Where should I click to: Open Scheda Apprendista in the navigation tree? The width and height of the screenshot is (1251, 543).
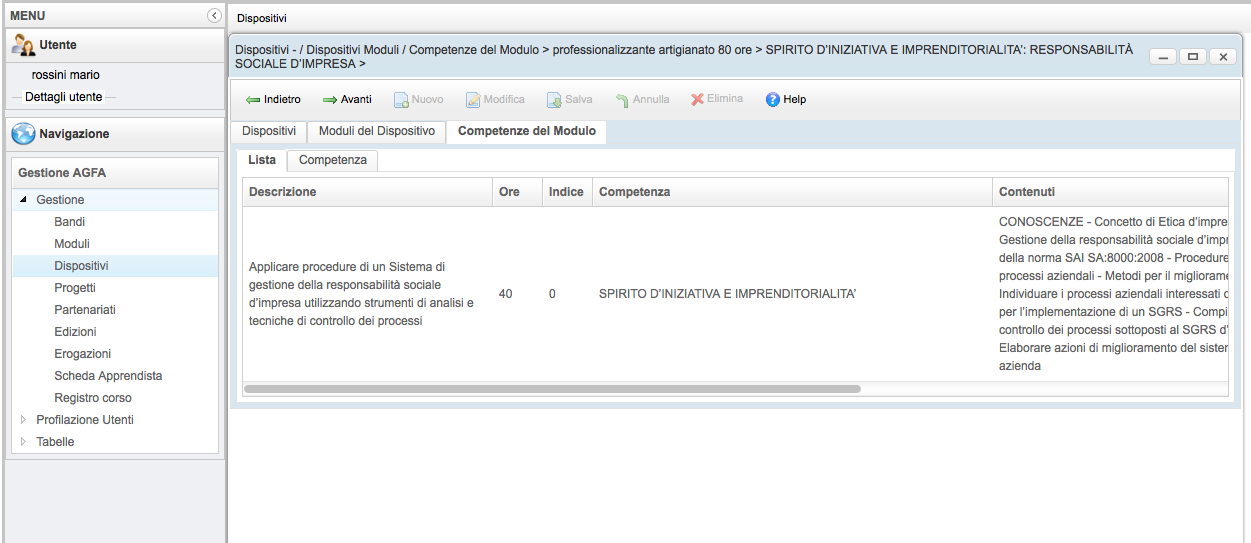tap(108, 376)
